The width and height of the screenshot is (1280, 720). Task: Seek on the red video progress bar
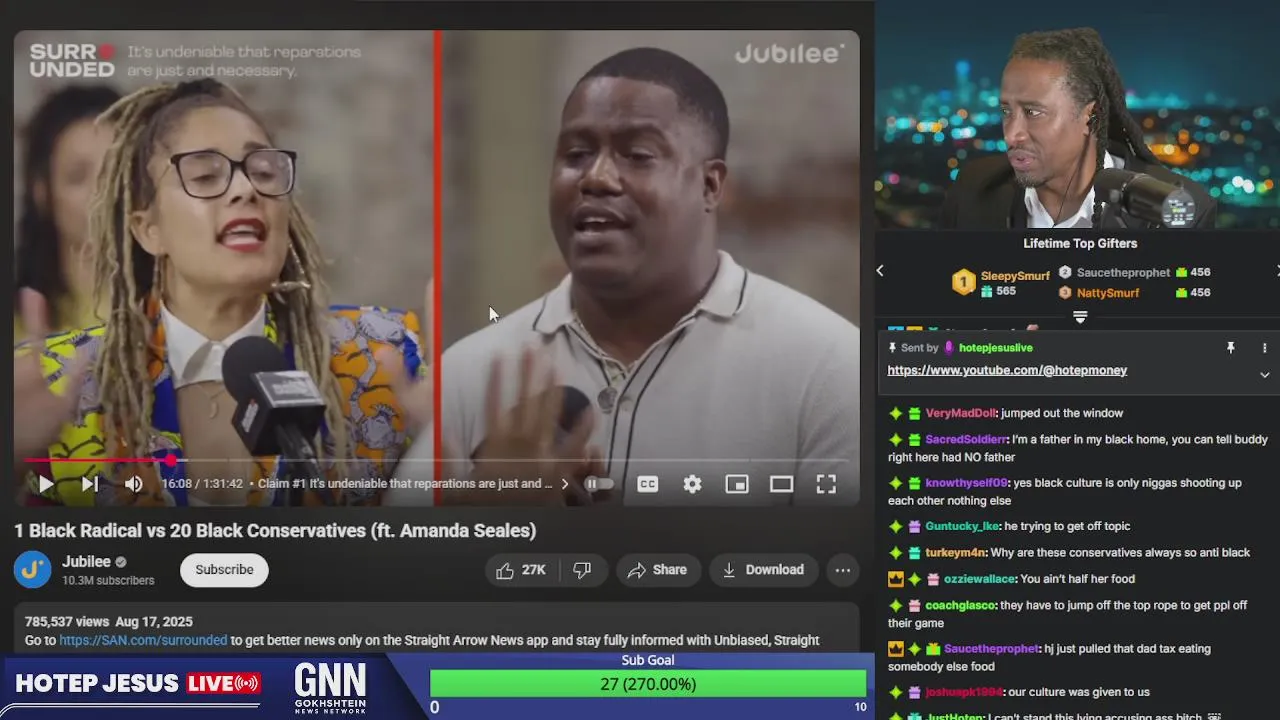(436, 460)
